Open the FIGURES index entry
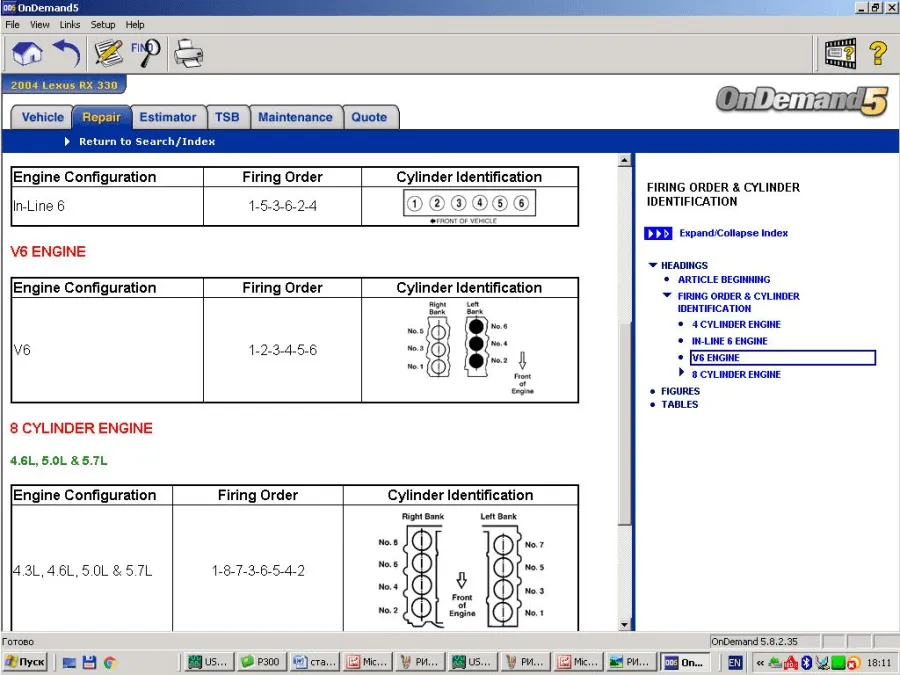This screenshot has height=675, width=900. coord(680,391)
